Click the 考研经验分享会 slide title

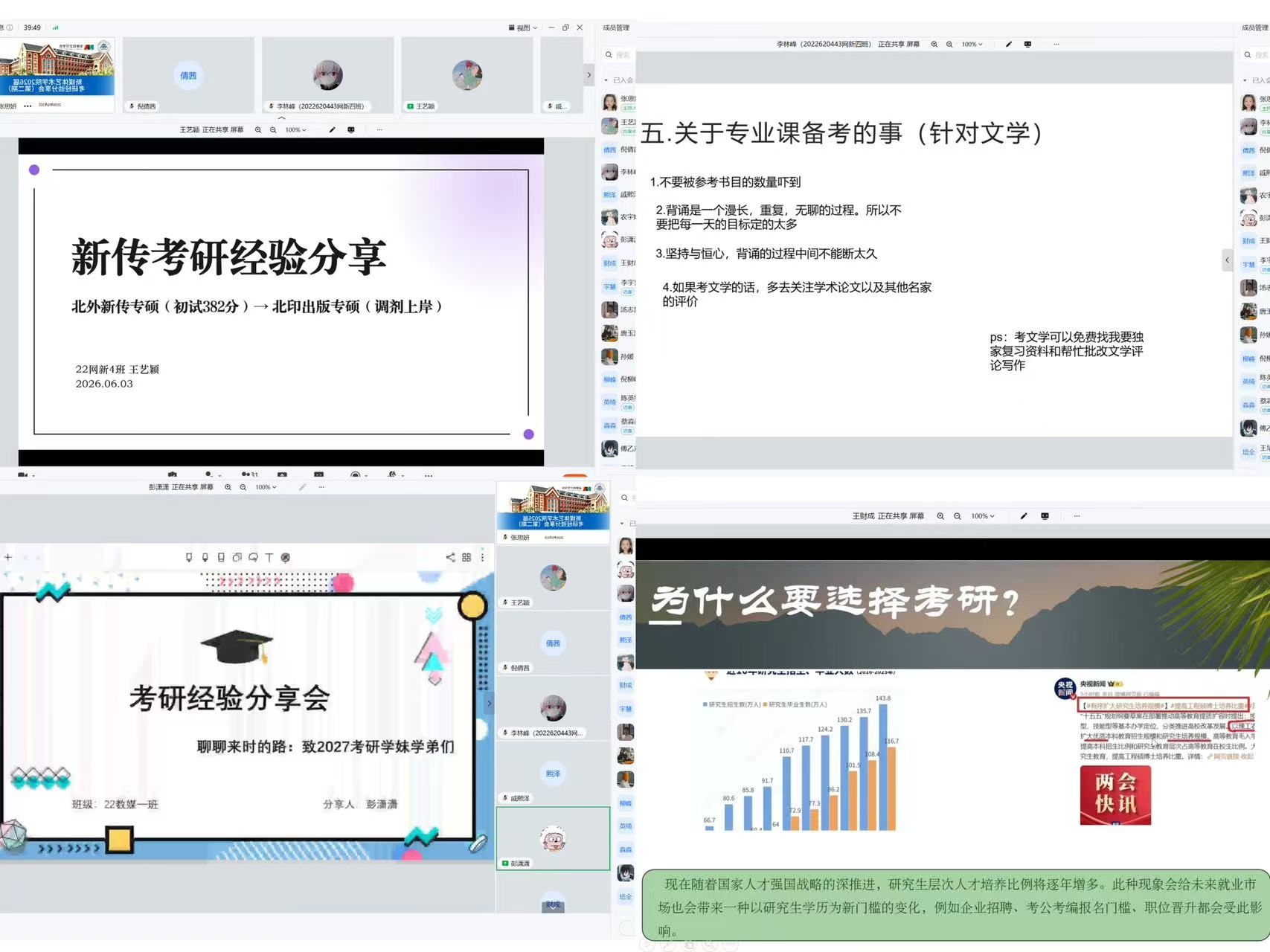coord(230,698)
